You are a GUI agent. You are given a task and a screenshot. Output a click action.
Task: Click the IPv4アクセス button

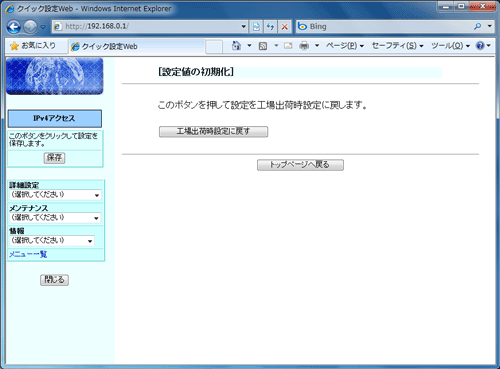[x=55, y=118]
